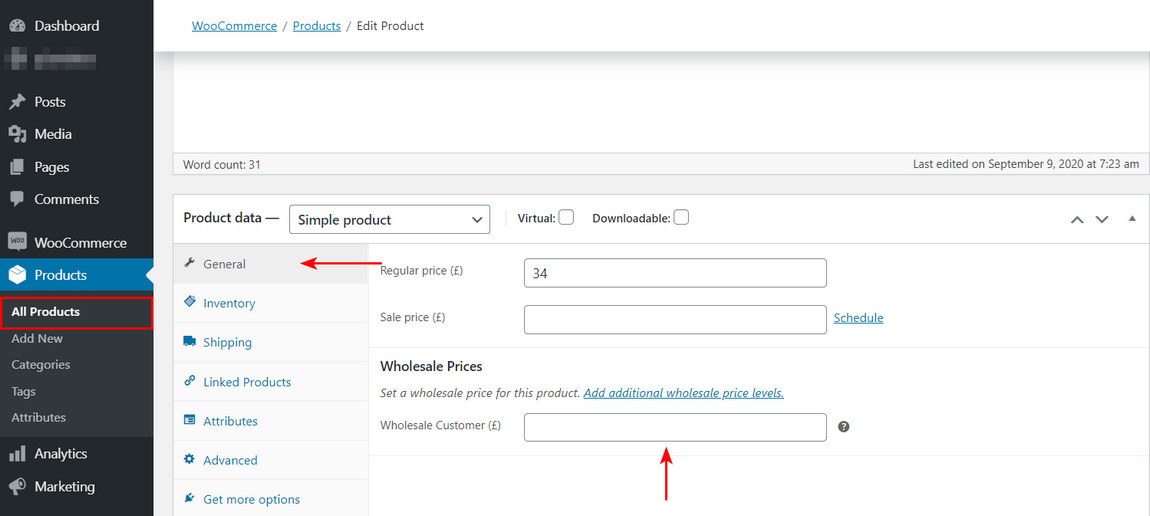The width and height of the screenshot is (1150, 516).
Task: Open the Simple product type dropdown
Action: (x=389, y=219)
